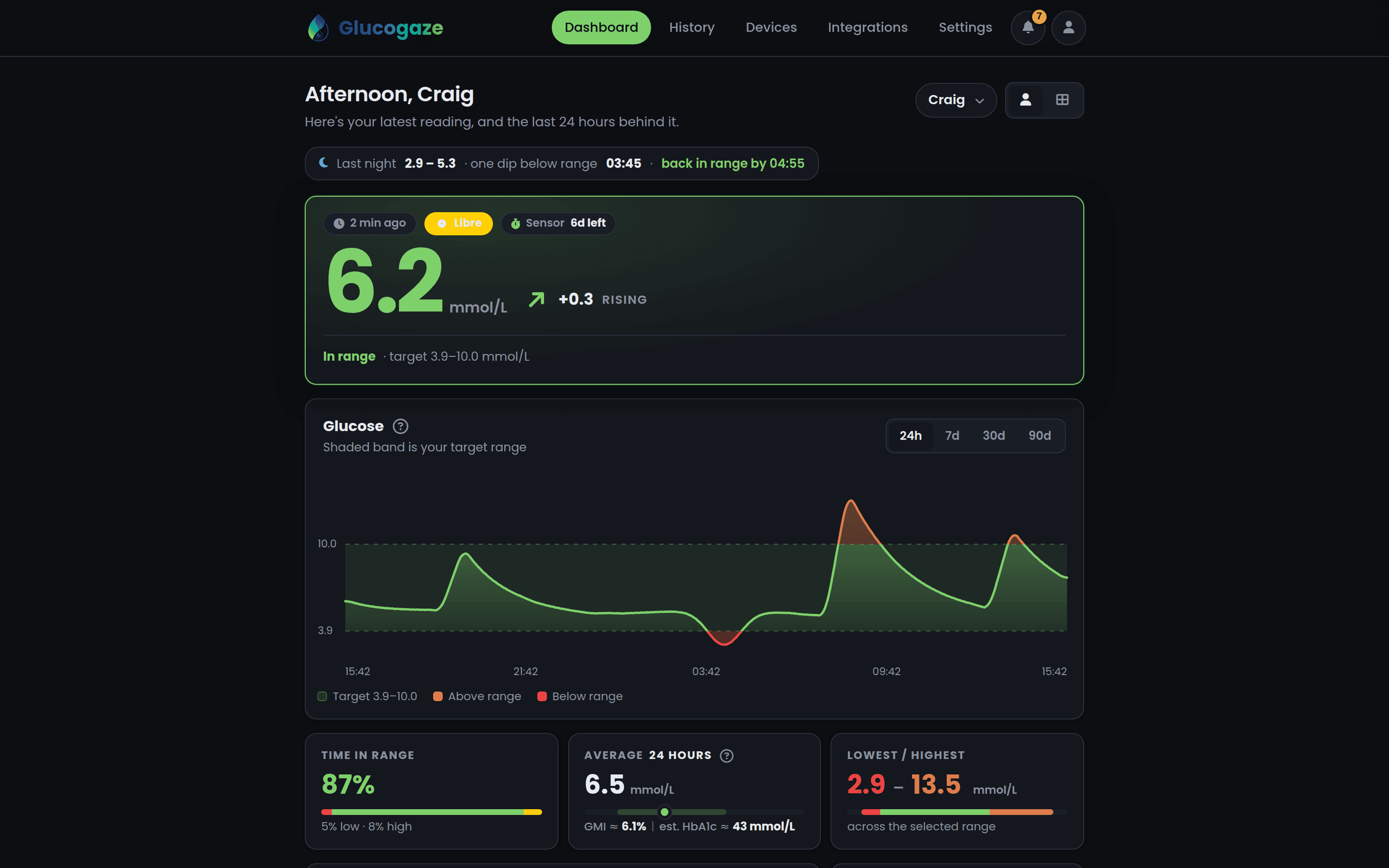The width and height of the screenshot is (1389, 868).
Task: Click the 'back in range by 04:55' text
Action: click(733, 163)
